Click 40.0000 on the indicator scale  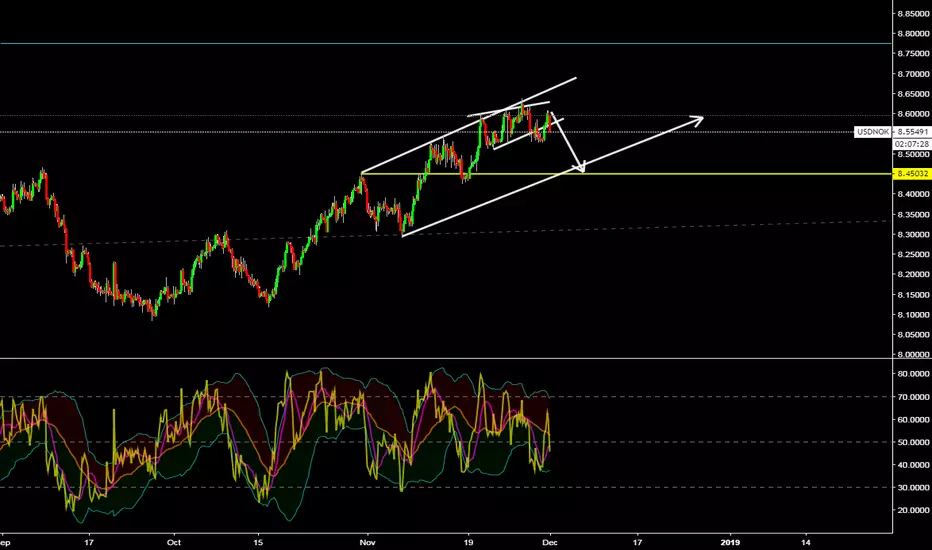[914, 465]
